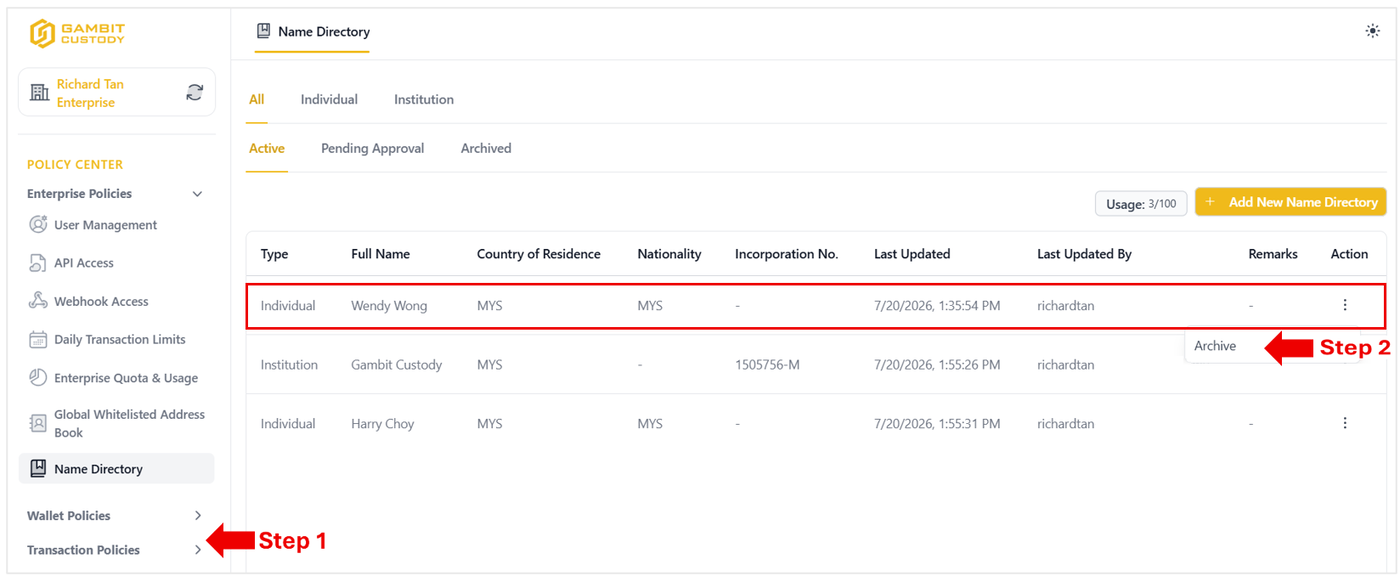This screenshot has width=1400, height=576.
Task: Click the Wendy Wong name cell
Action: point(389,306)
